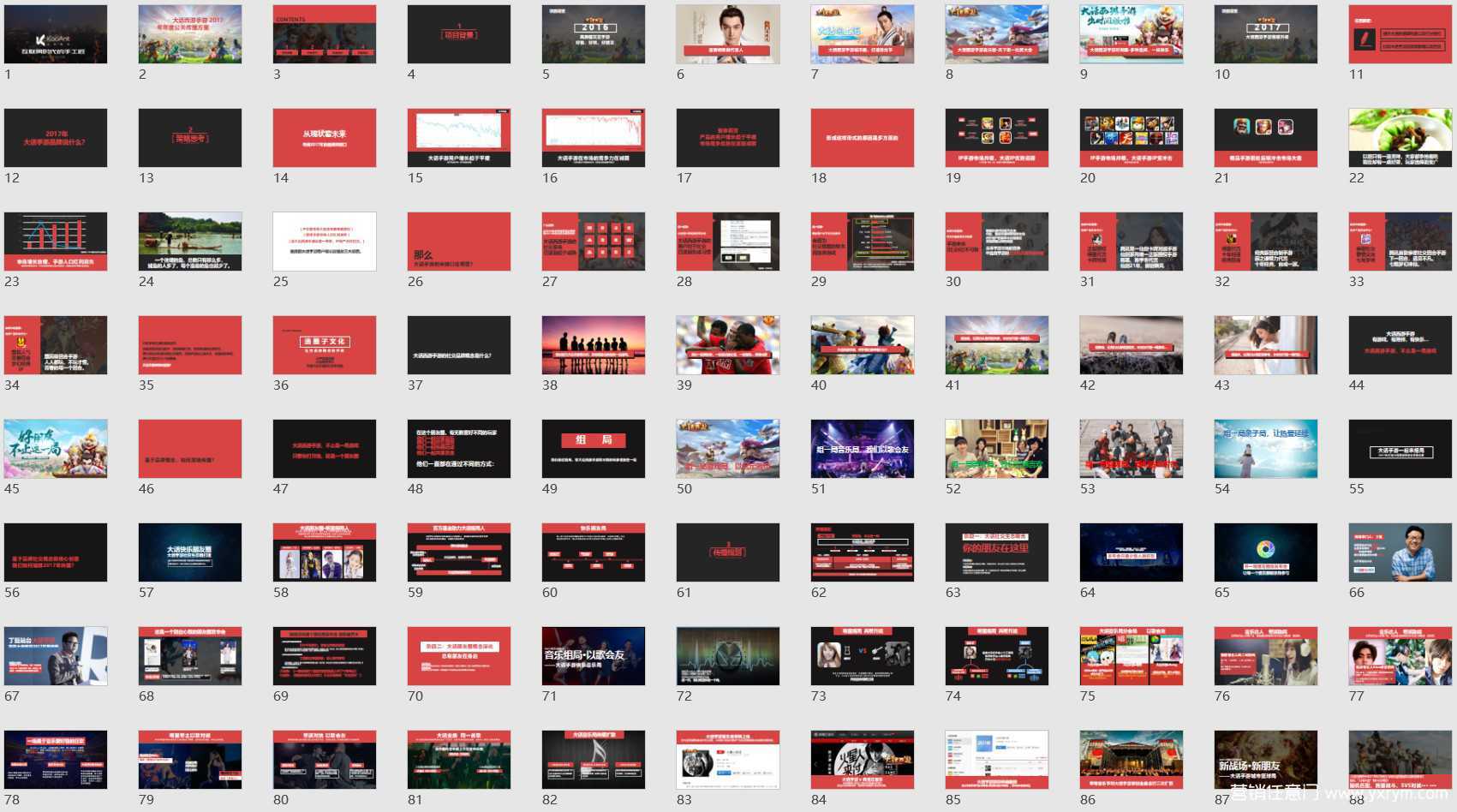The image size is (1457, 812).
Task: Select slide 83 thumbnail
Action: 728,760
